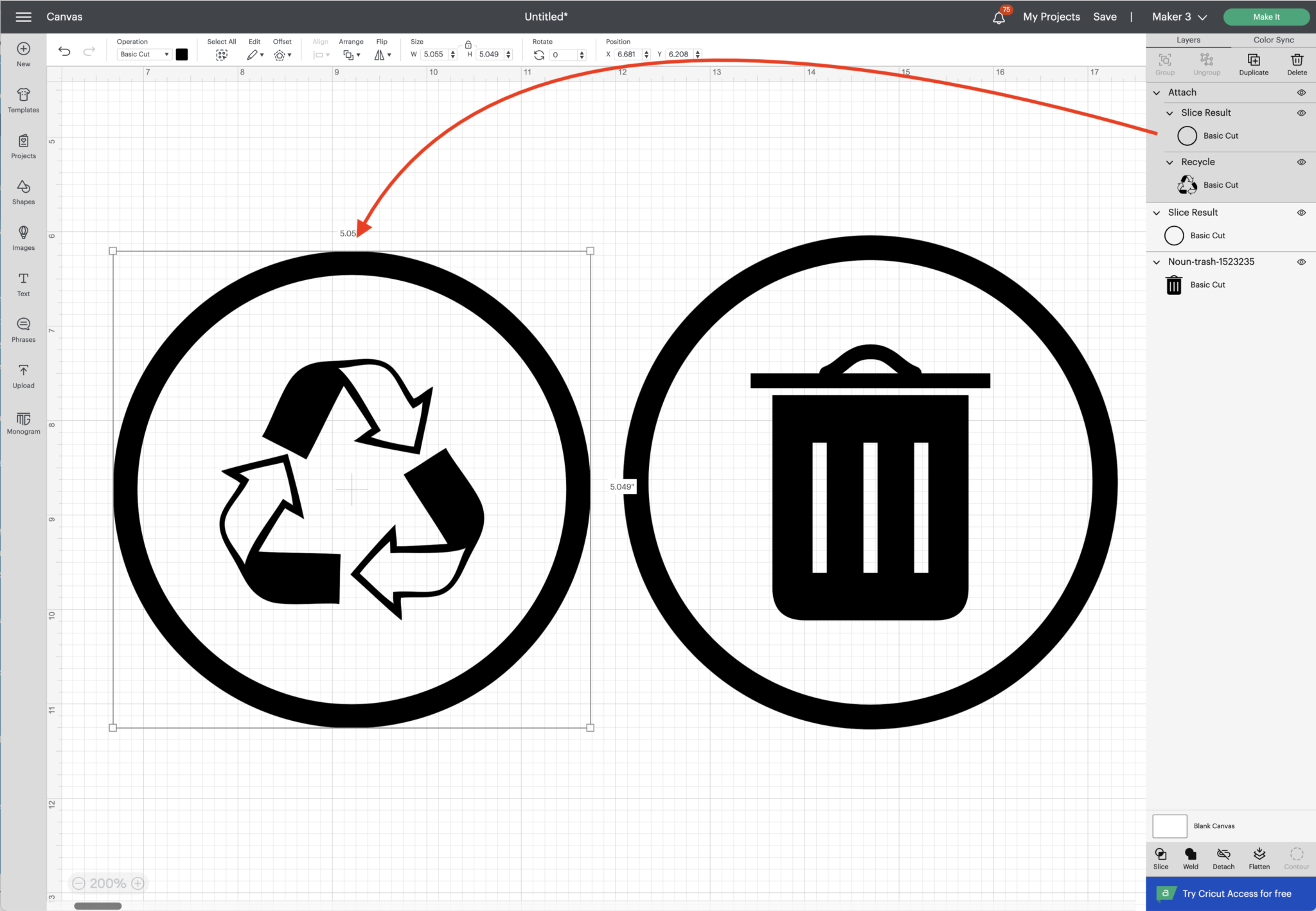1316x911 pixels.
Task: Toggle visibility of Noun-trash-1523235 layer
Action: point(1301,262)
